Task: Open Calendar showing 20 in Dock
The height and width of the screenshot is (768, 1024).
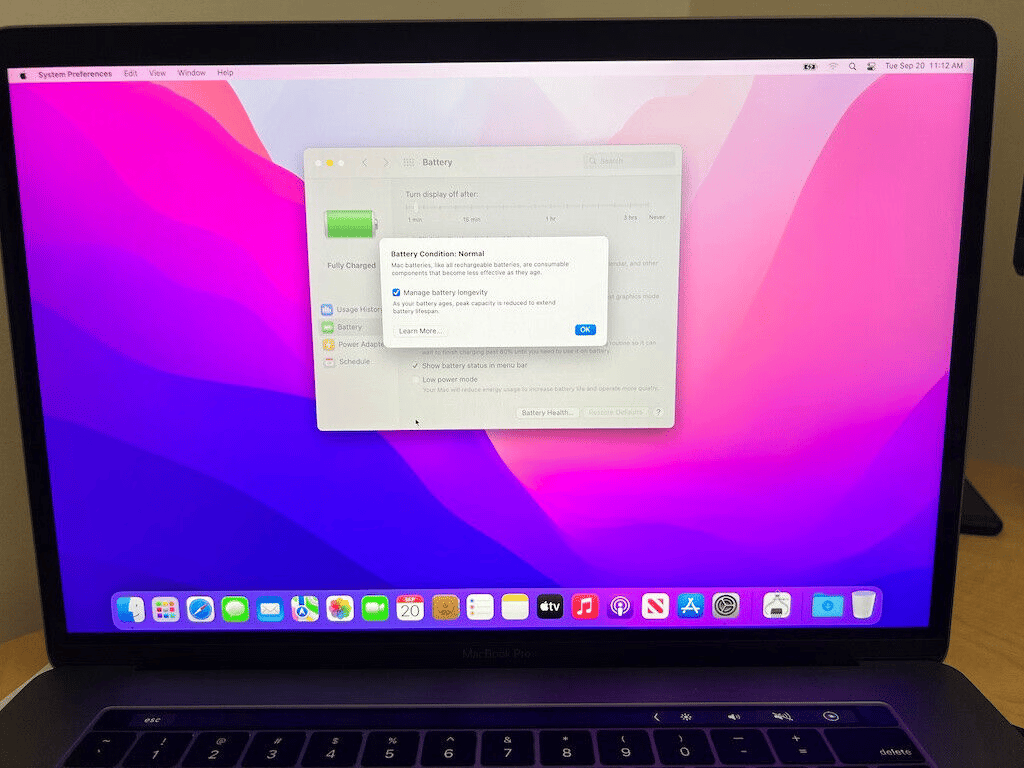Action: tap(409, 608)
